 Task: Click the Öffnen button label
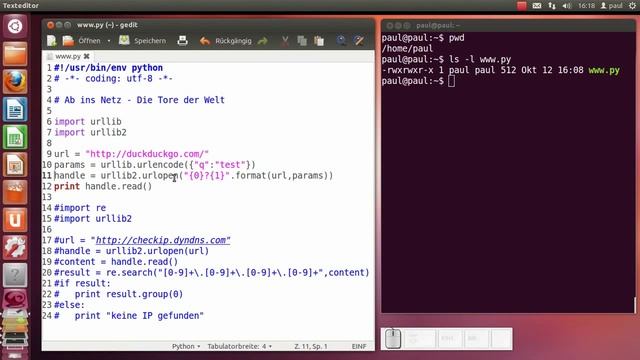point(89,41)
